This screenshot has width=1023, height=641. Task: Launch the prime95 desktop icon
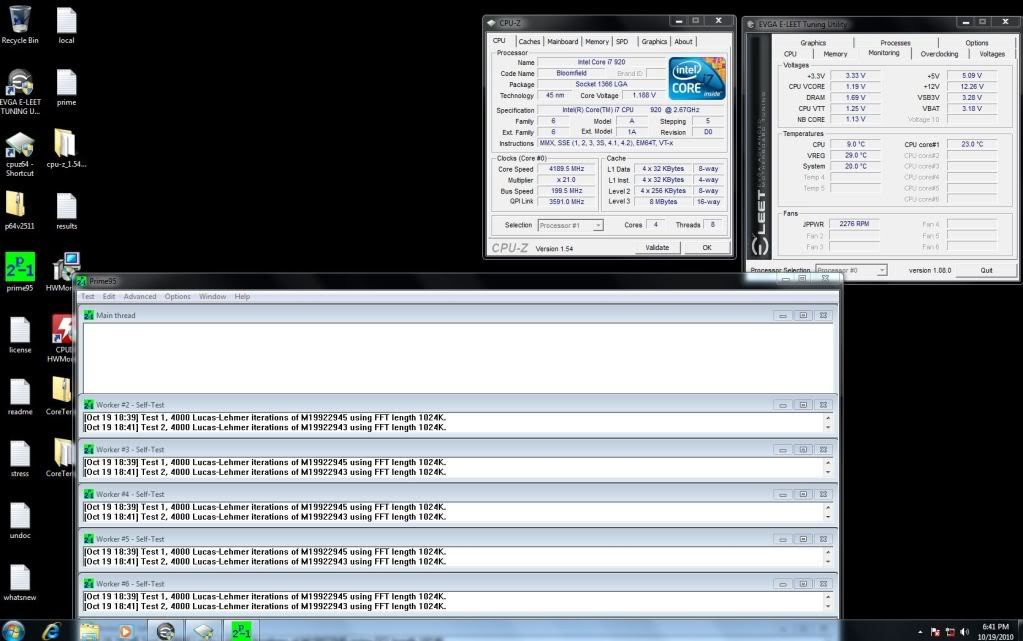pos(20,272)
